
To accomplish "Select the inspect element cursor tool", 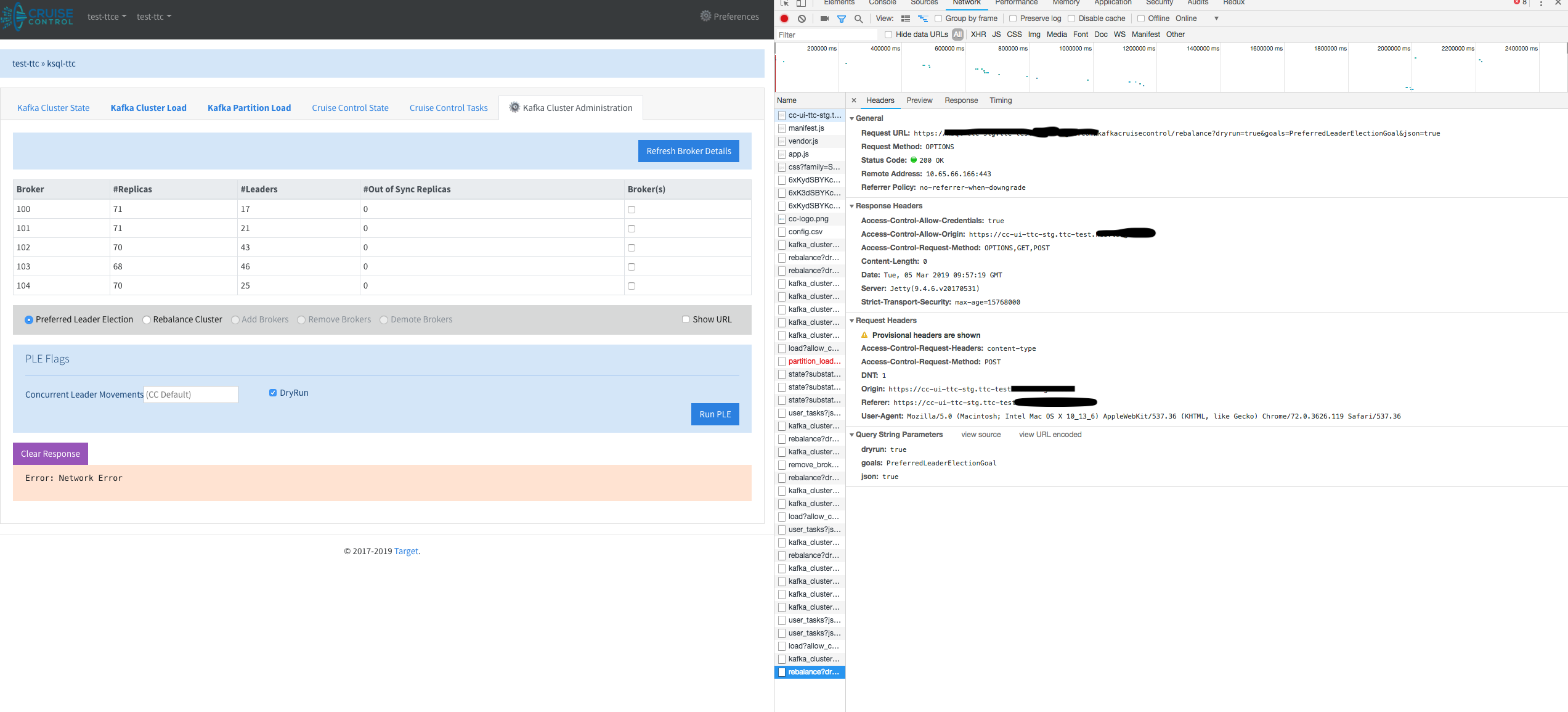I will [x=784, y=3].
